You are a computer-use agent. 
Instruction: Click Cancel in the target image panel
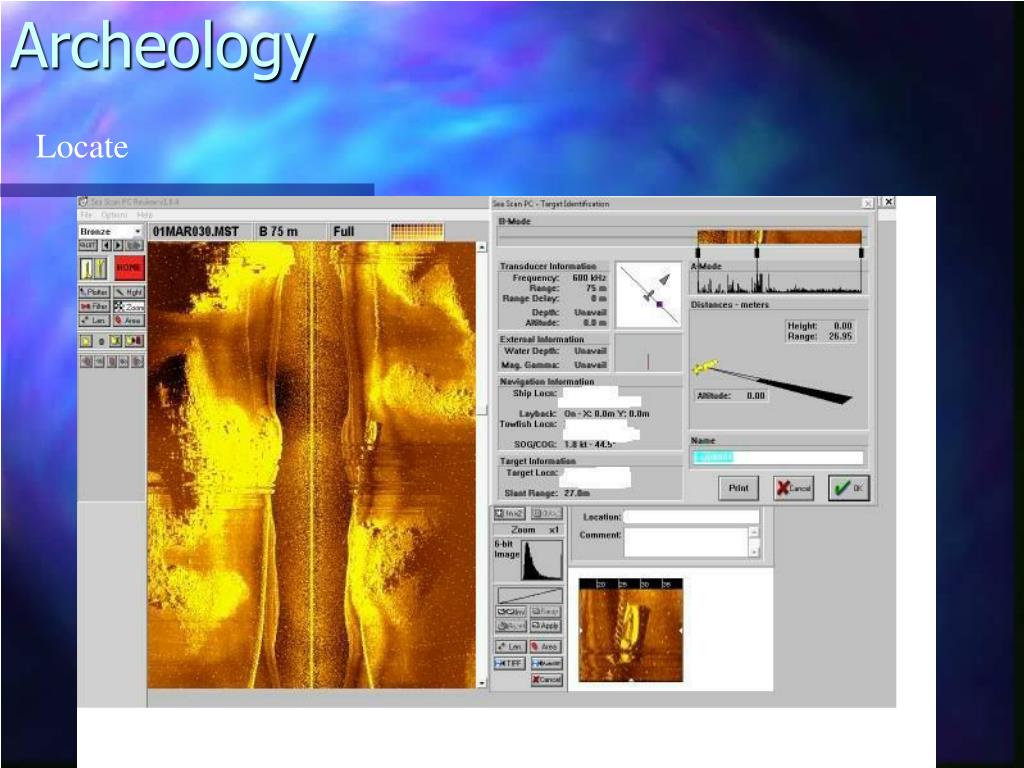pos(546,679)
